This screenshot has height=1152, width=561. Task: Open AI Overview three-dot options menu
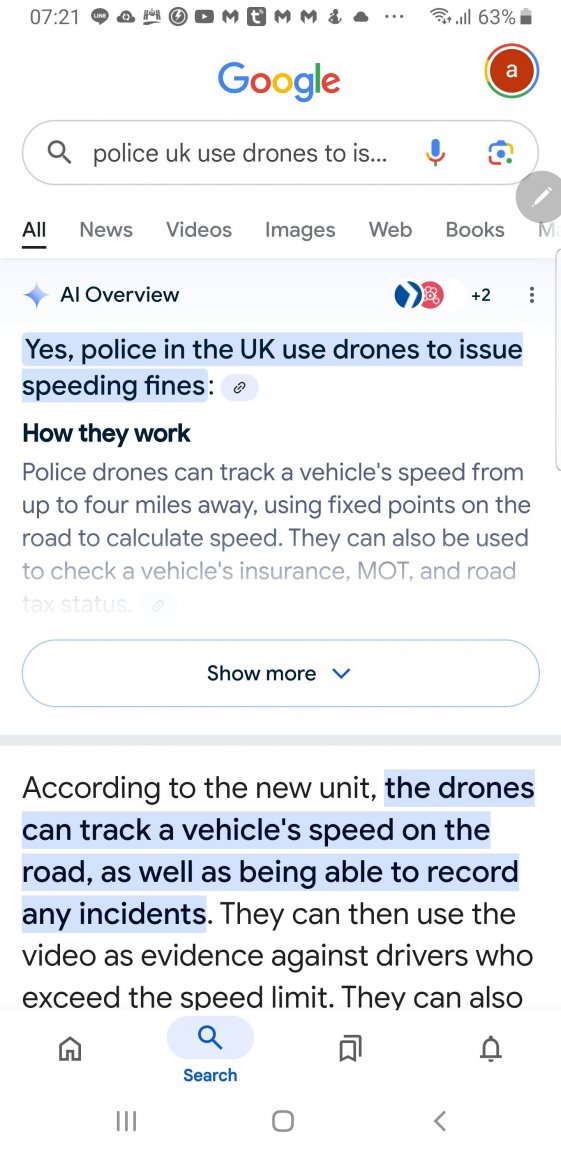pyautogui.click(x=532, y=295)
